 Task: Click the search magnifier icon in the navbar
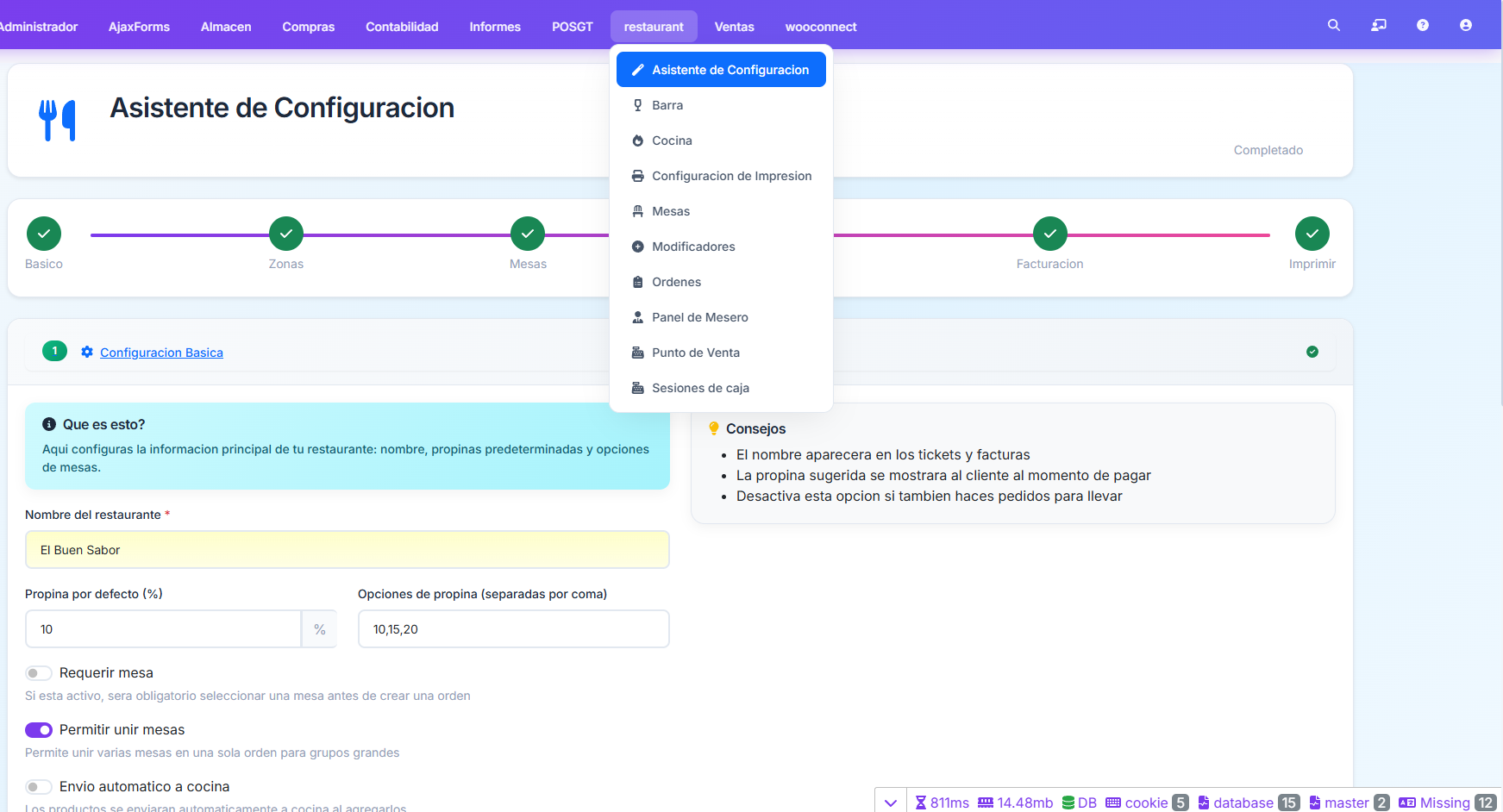point(1333,26)
